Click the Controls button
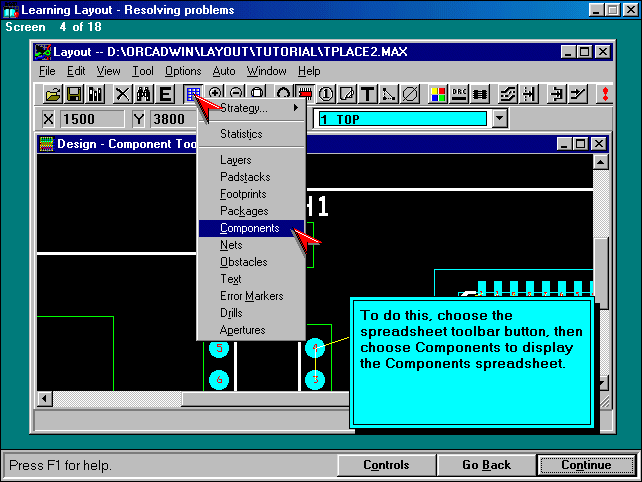Viewport: 642px width, 482px height. [385, 465]
